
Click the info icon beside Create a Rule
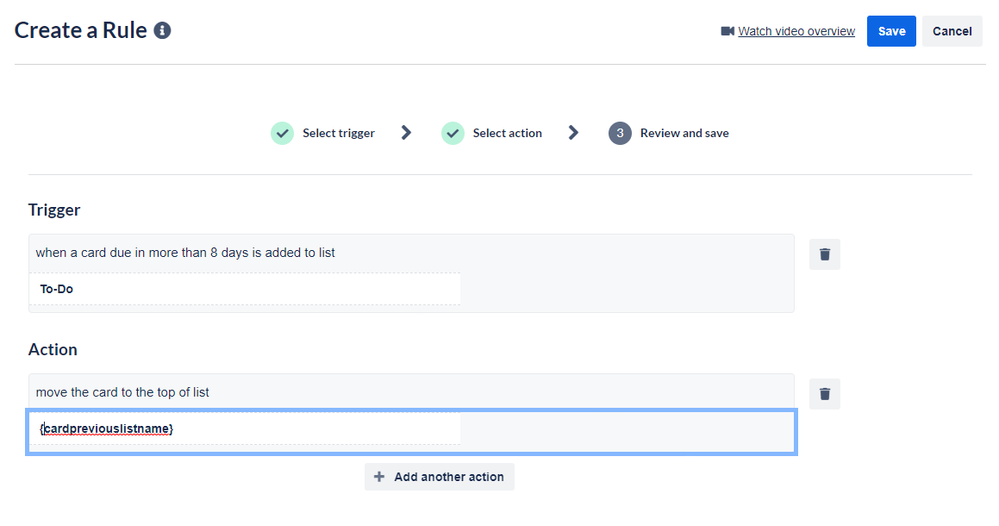162,31
